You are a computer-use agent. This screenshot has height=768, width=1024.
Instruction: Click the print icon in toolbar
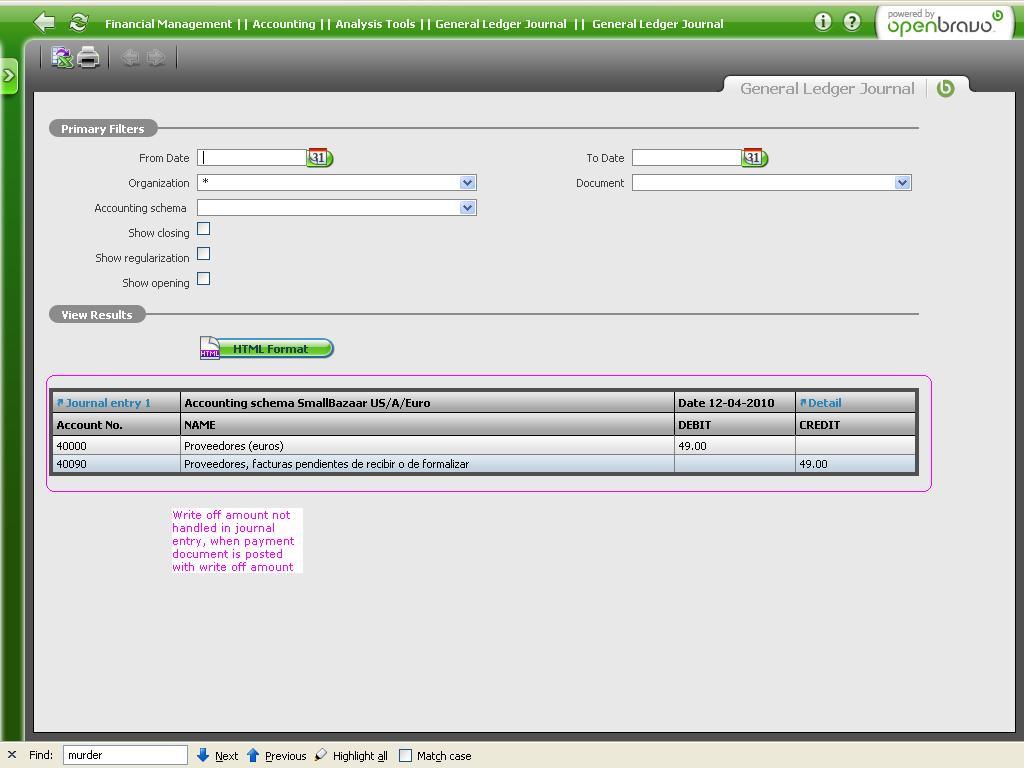point(88,58)
